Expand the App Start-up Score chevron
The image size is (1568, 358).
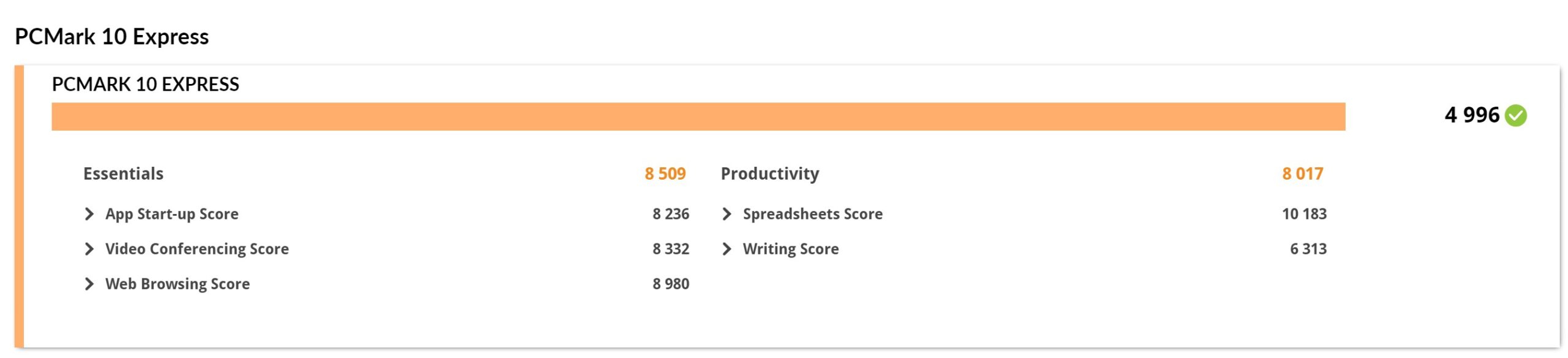[89, 214]
